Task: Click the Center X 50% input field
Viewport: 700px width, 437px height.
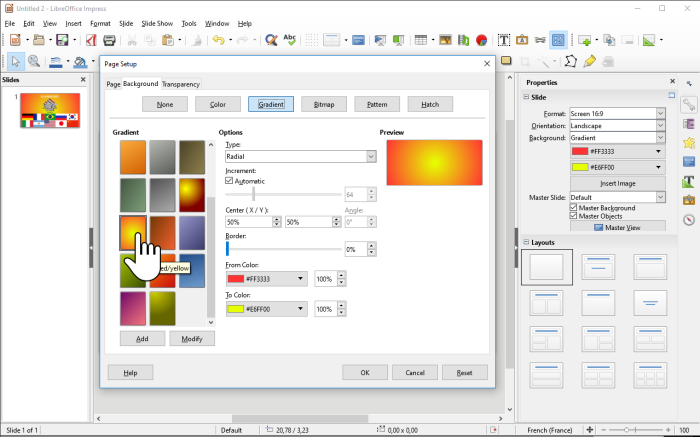Action: coord(249,222)
